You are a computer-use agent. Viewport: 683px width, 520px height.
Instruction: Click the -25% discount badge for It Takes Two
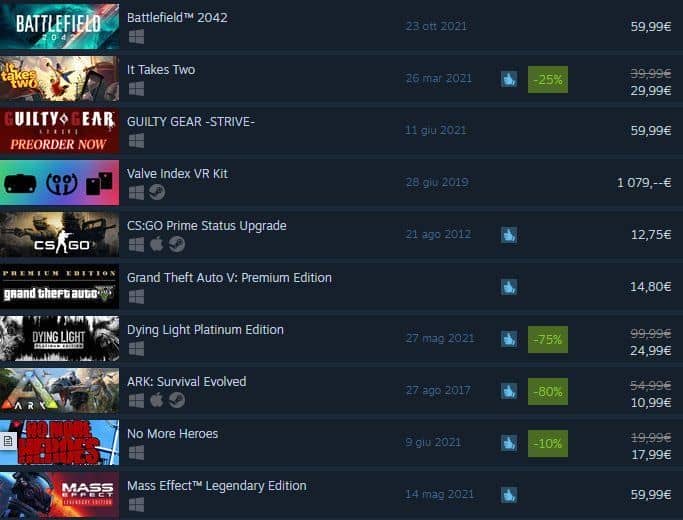pos(548,79)
